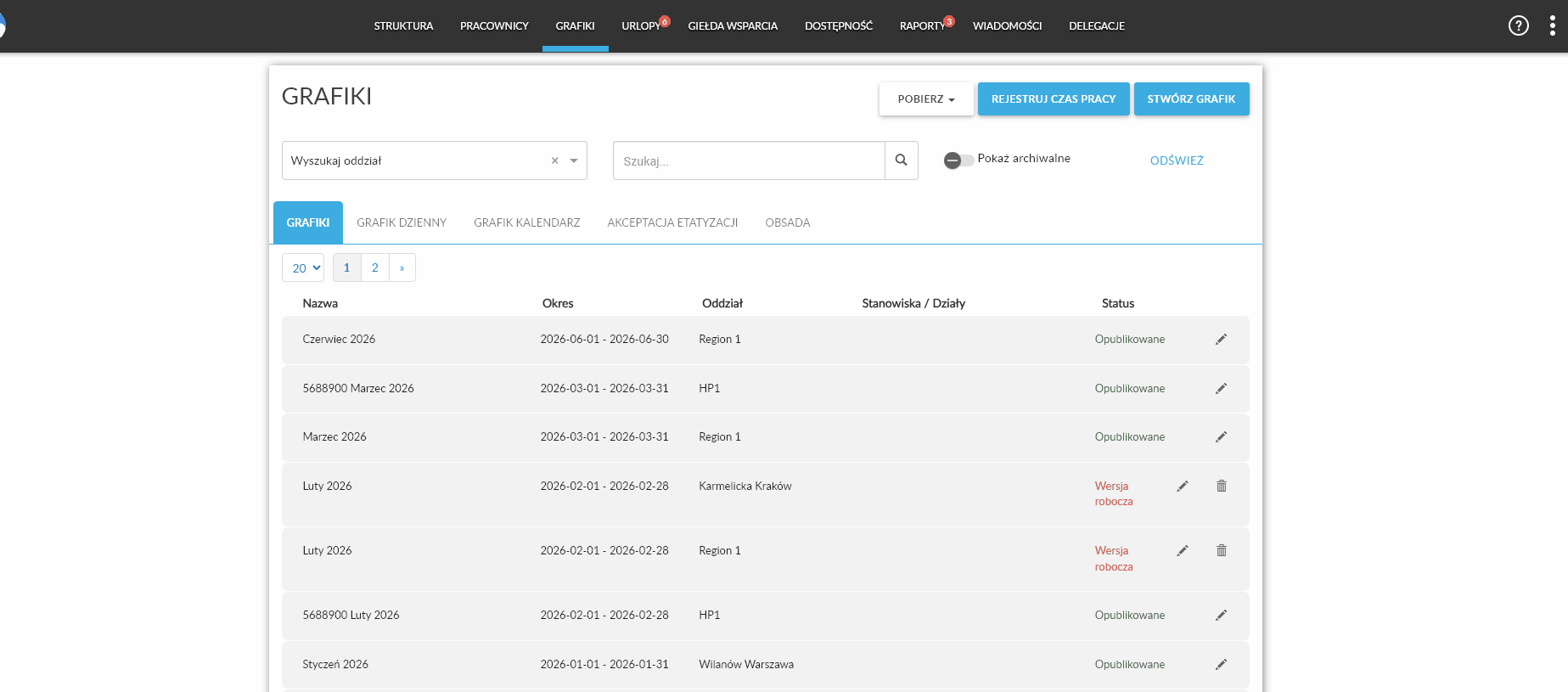Viewport: 1568px width, 692px height.
Task: Switch to OBSADA tab
Action: [x=788, y=222]
